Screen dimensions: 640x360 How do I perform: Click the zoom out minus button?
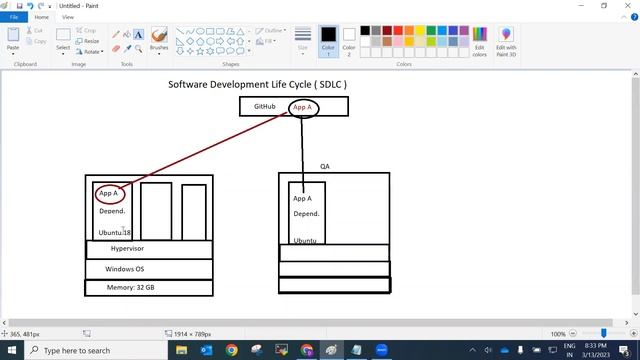point(573,333)
